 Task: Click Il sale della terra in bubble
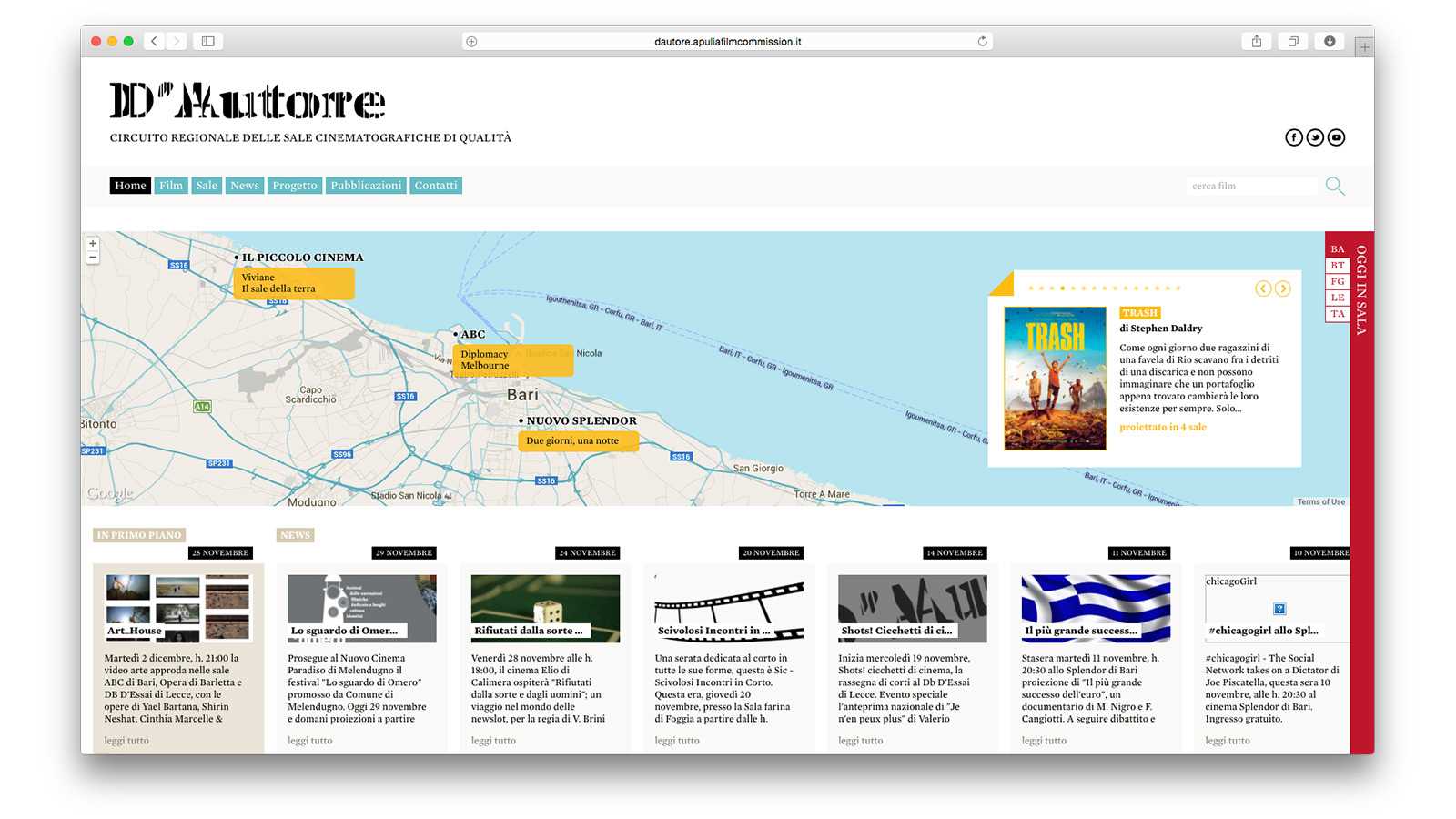pyautogui.click(x=278, y=288)
